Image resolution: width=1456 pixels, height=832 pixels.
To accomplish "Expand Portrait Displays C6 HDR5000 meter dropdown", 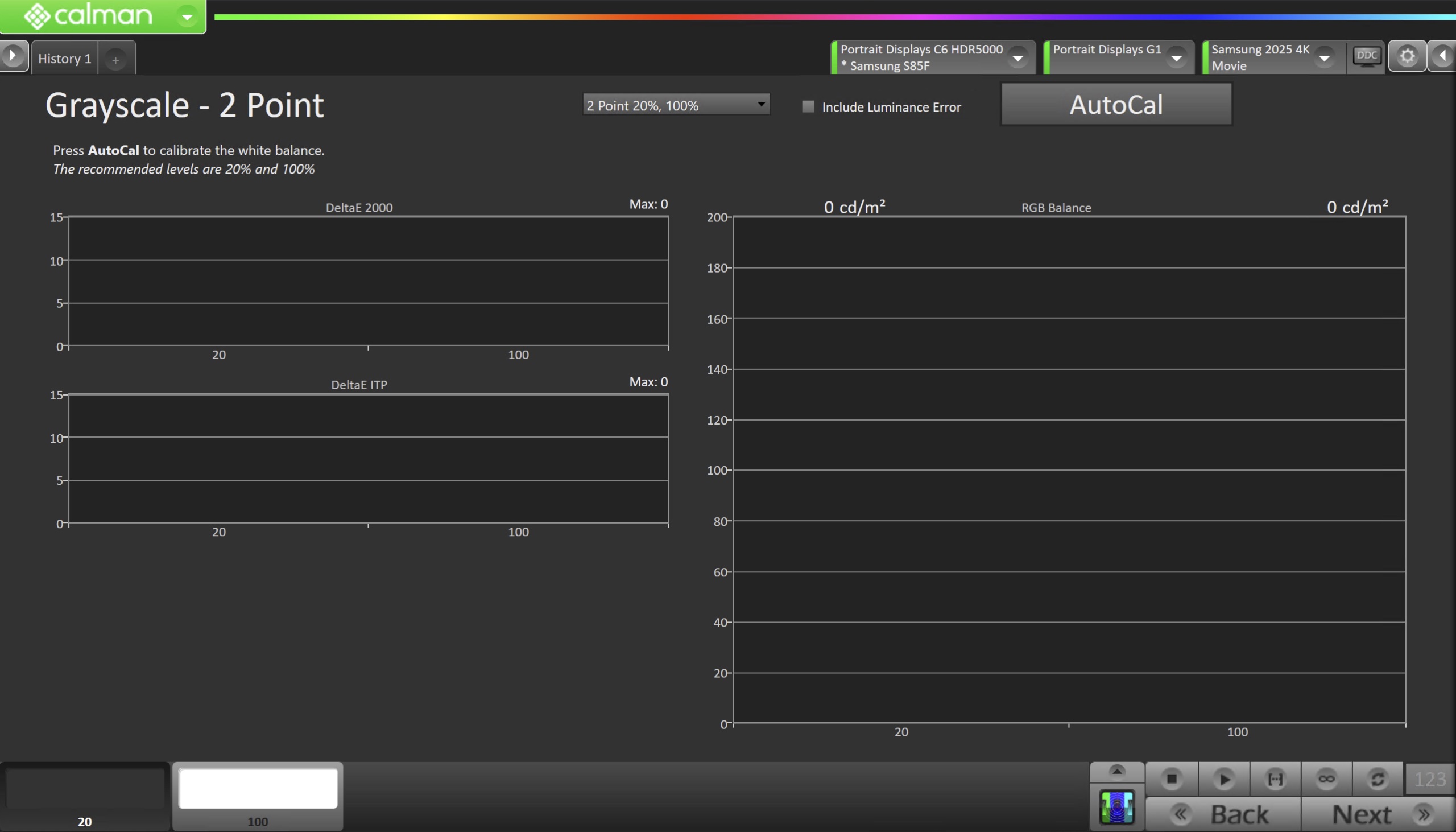I will click(x=1017, y=57).
